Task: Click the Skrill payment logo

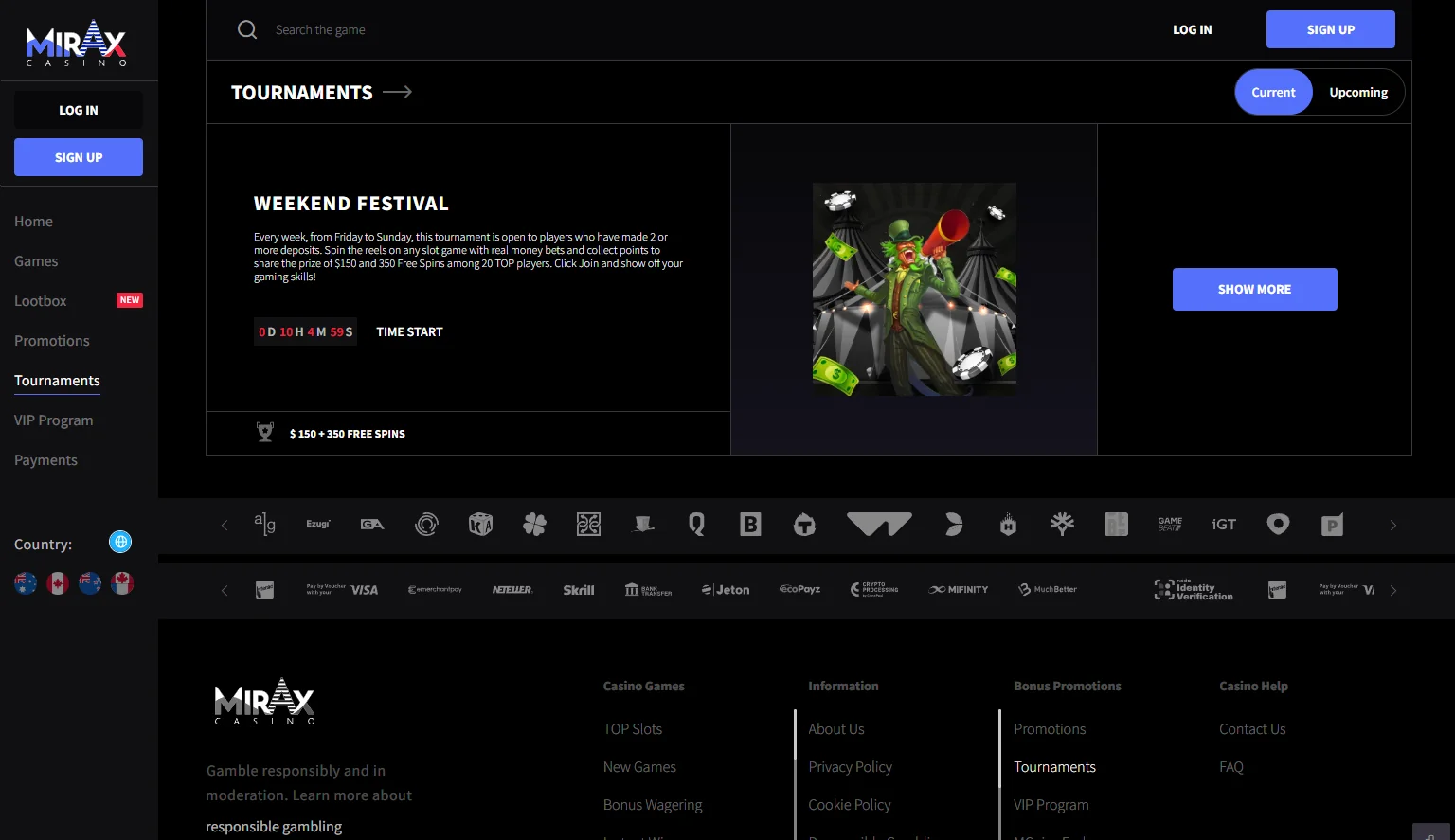Action: point(579,590)
